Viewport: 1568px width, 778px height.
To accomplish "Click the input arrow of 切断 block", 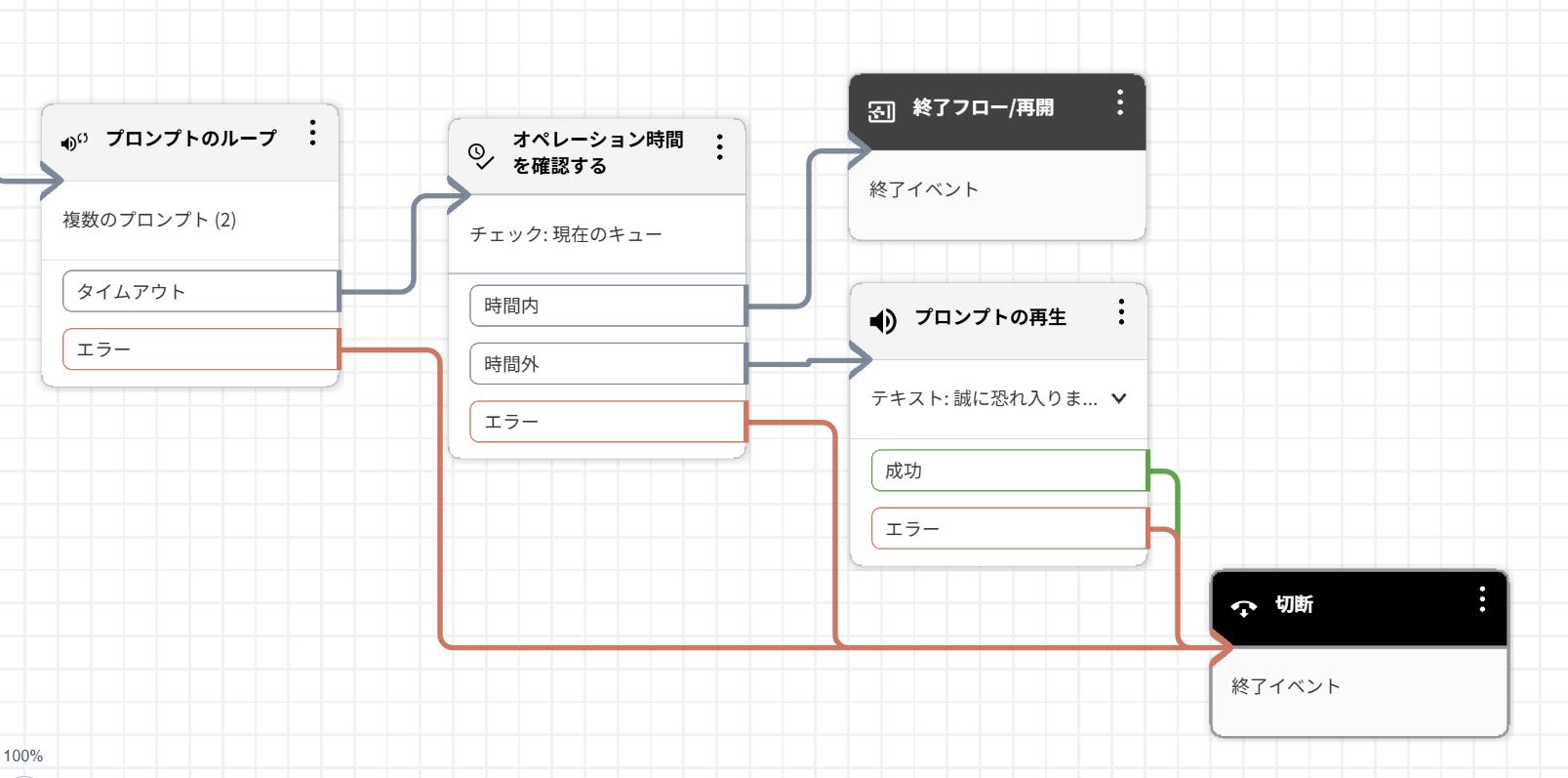I will pos(1221,646).
